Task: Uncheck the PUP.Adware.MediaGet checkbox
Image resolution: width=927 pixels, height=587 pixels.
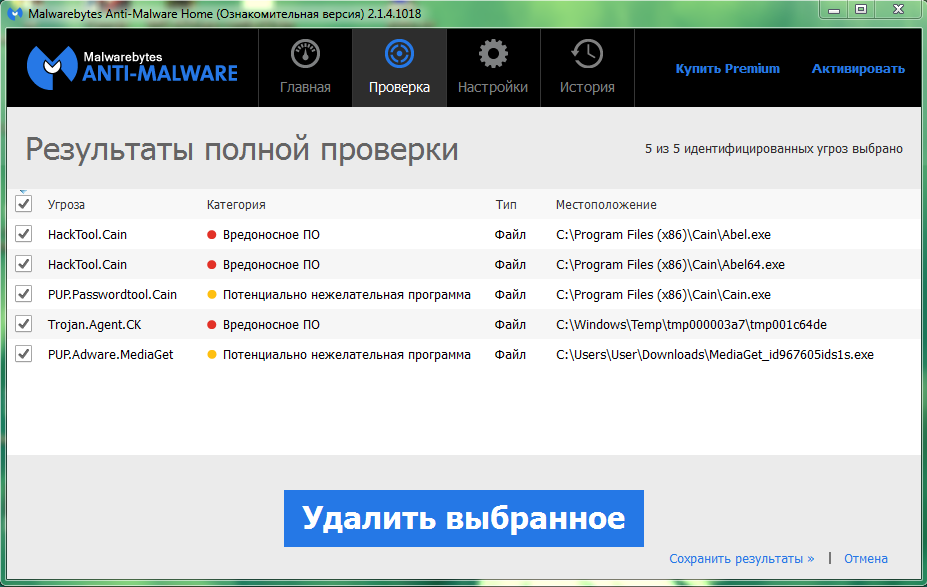Action: (x=24, y=355)
